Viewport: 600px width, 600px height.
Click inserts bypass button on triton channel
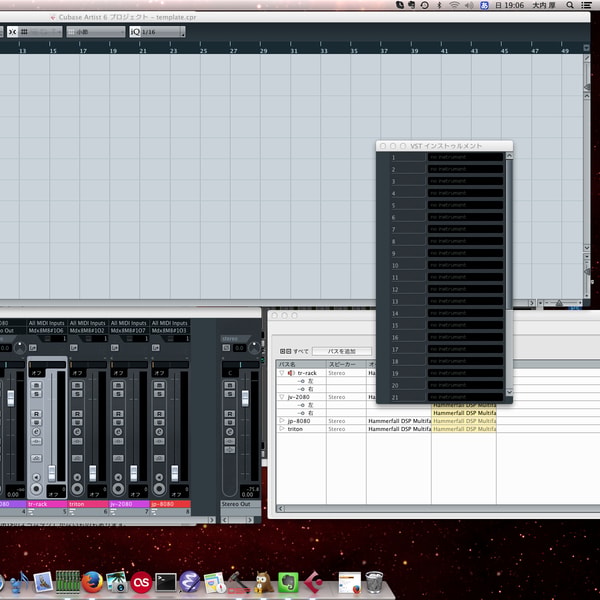pos(77,441)
